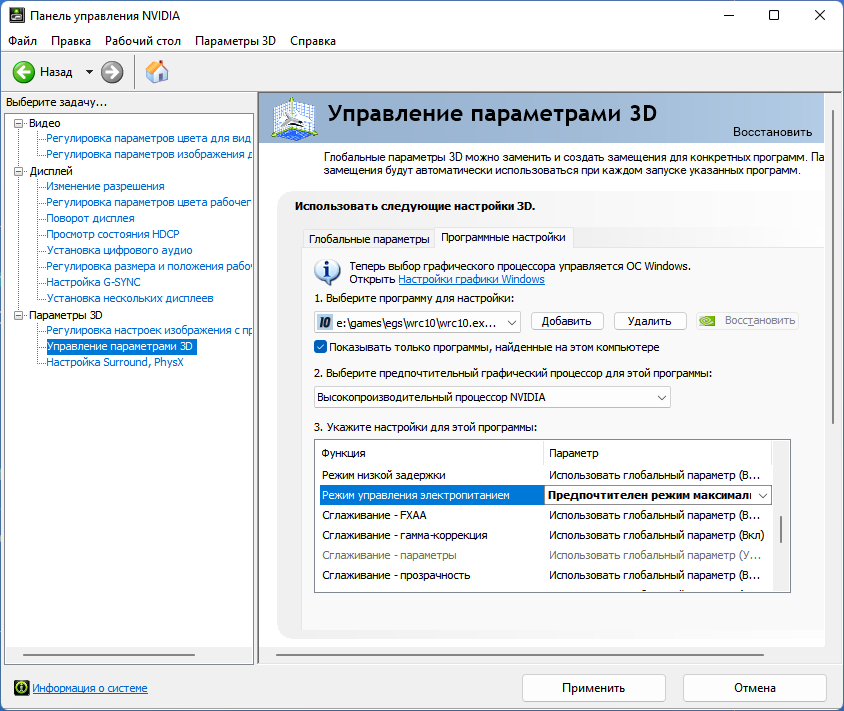Open the Параметры 3D menu

pyautogui.click(x=235, y=41)
